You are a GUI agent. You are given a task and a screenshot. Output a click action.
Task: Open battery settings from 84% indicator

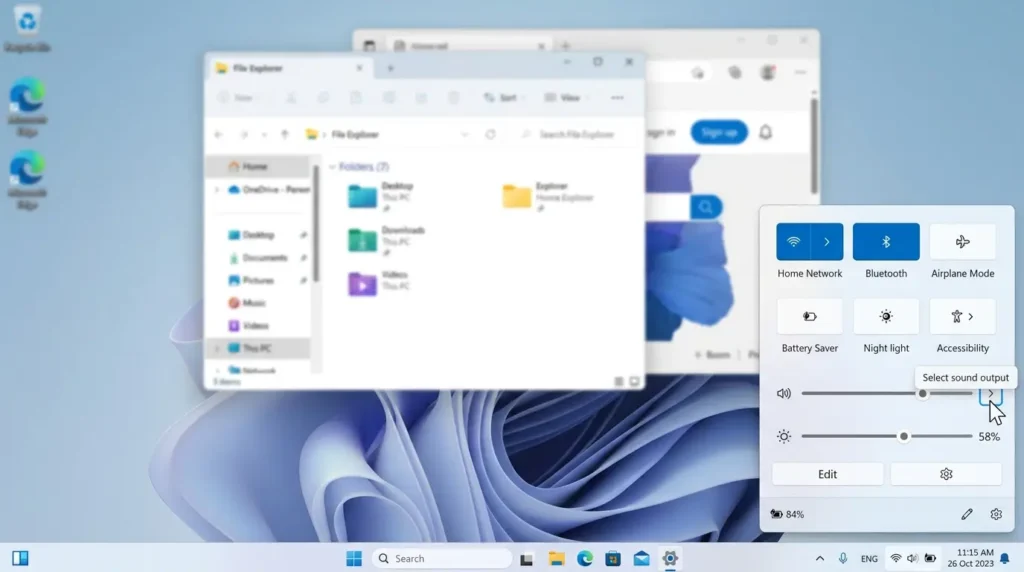coord(788,515)
